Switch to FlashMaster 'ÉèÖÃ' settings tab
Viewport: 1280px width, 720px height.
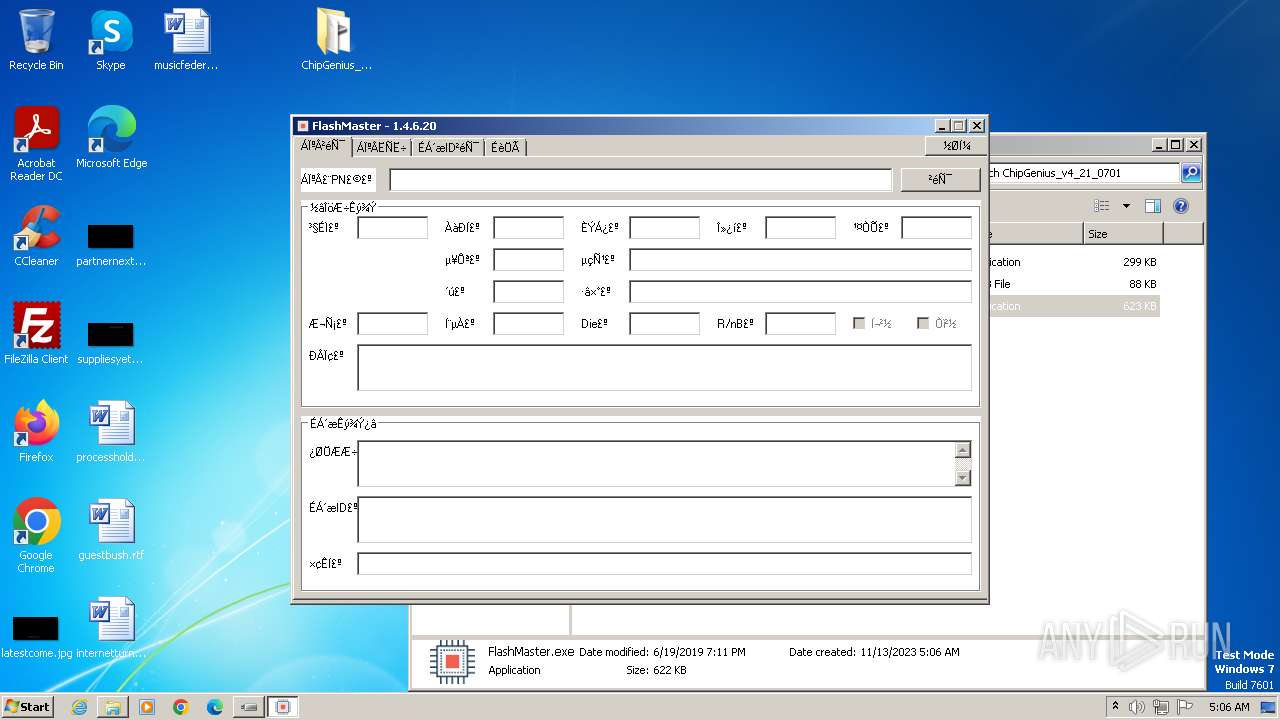coord(506,147)
